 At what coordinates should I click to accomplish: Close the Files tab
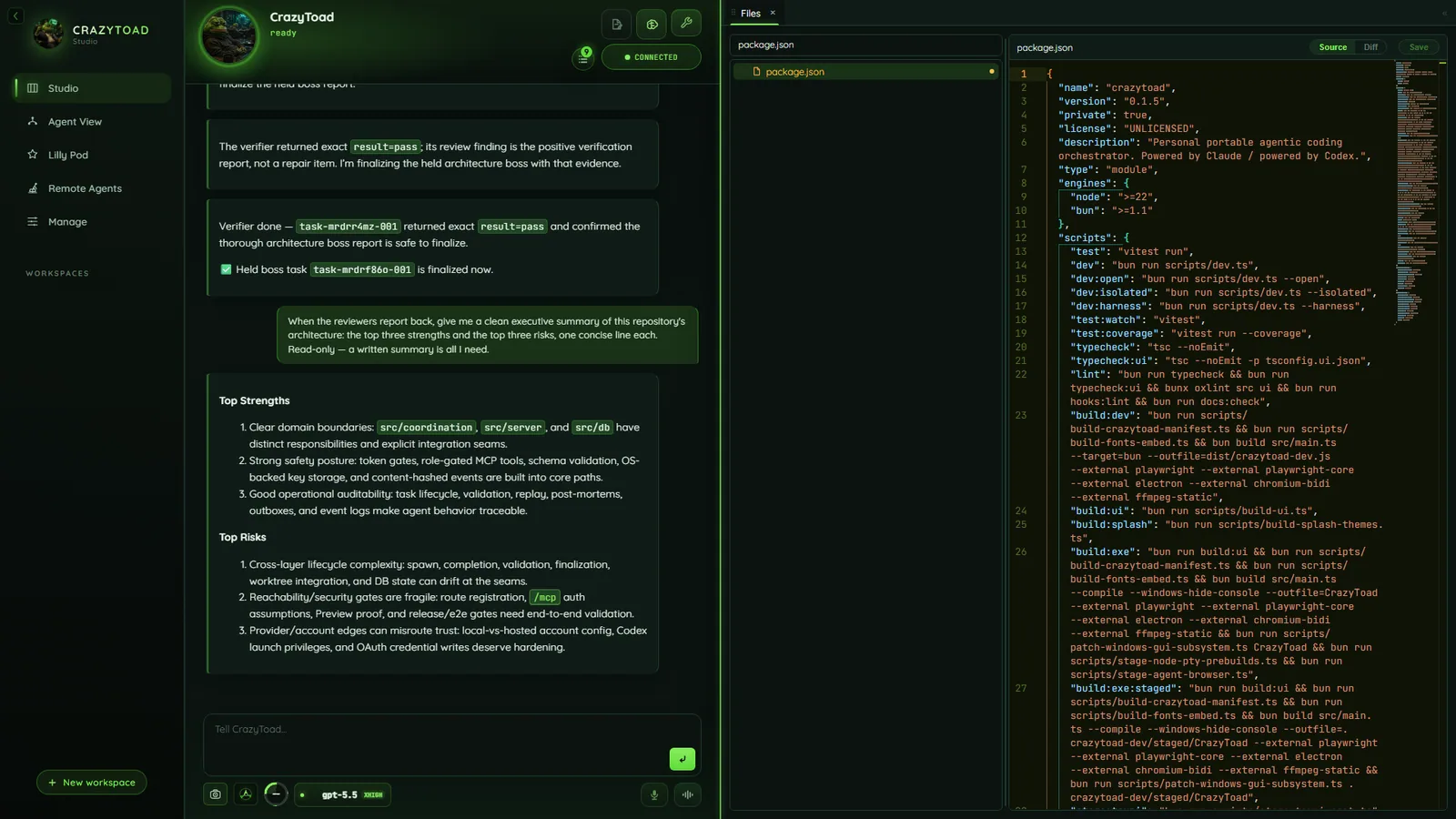[x=773, y=13]
